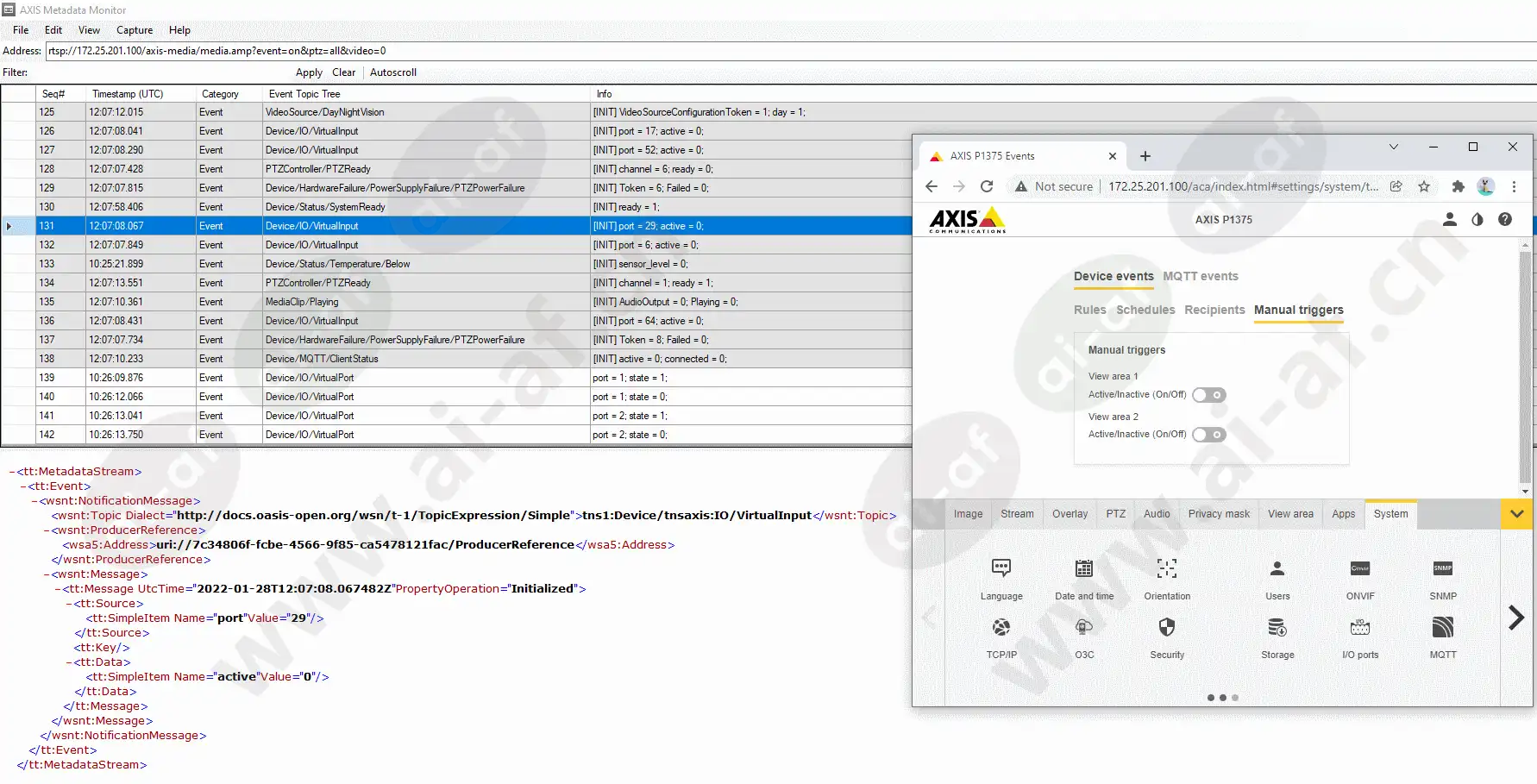Collapse the tt:Event XML node
This screenshot has height=784, width=1537.
[x=23, y=486]
